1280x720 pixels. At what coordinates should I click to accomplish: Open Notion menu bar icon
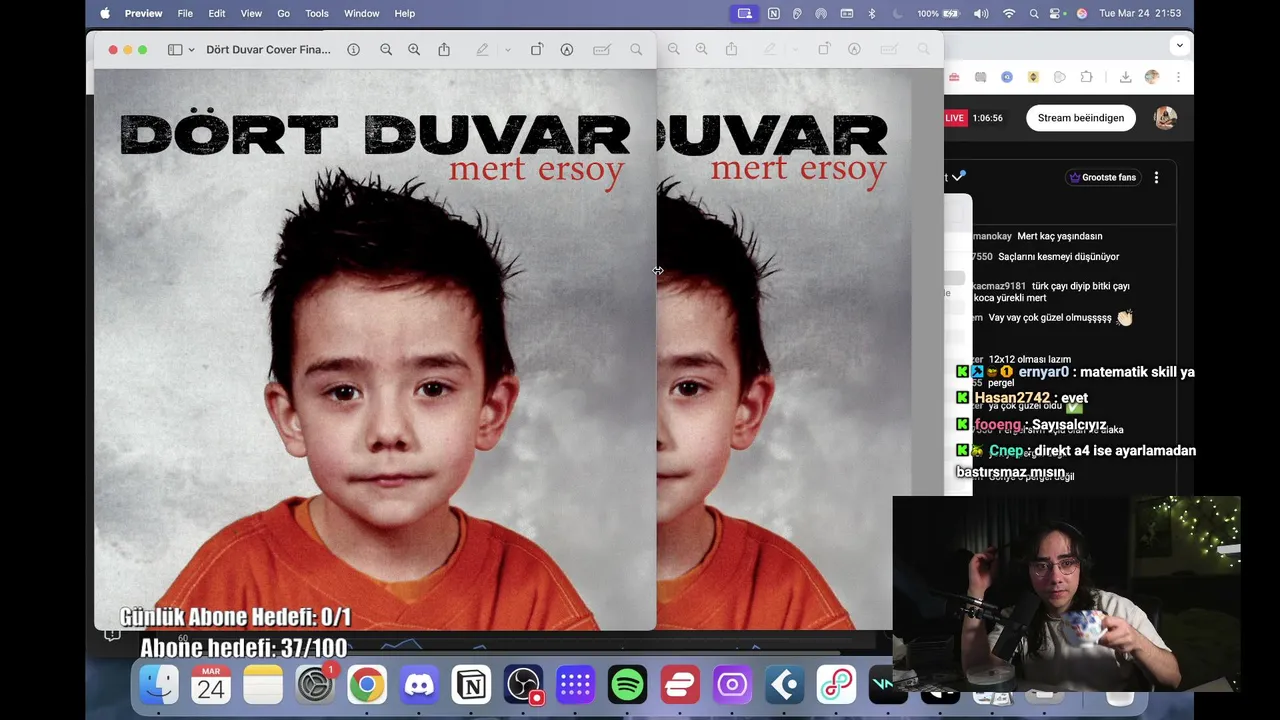[773, 13]
